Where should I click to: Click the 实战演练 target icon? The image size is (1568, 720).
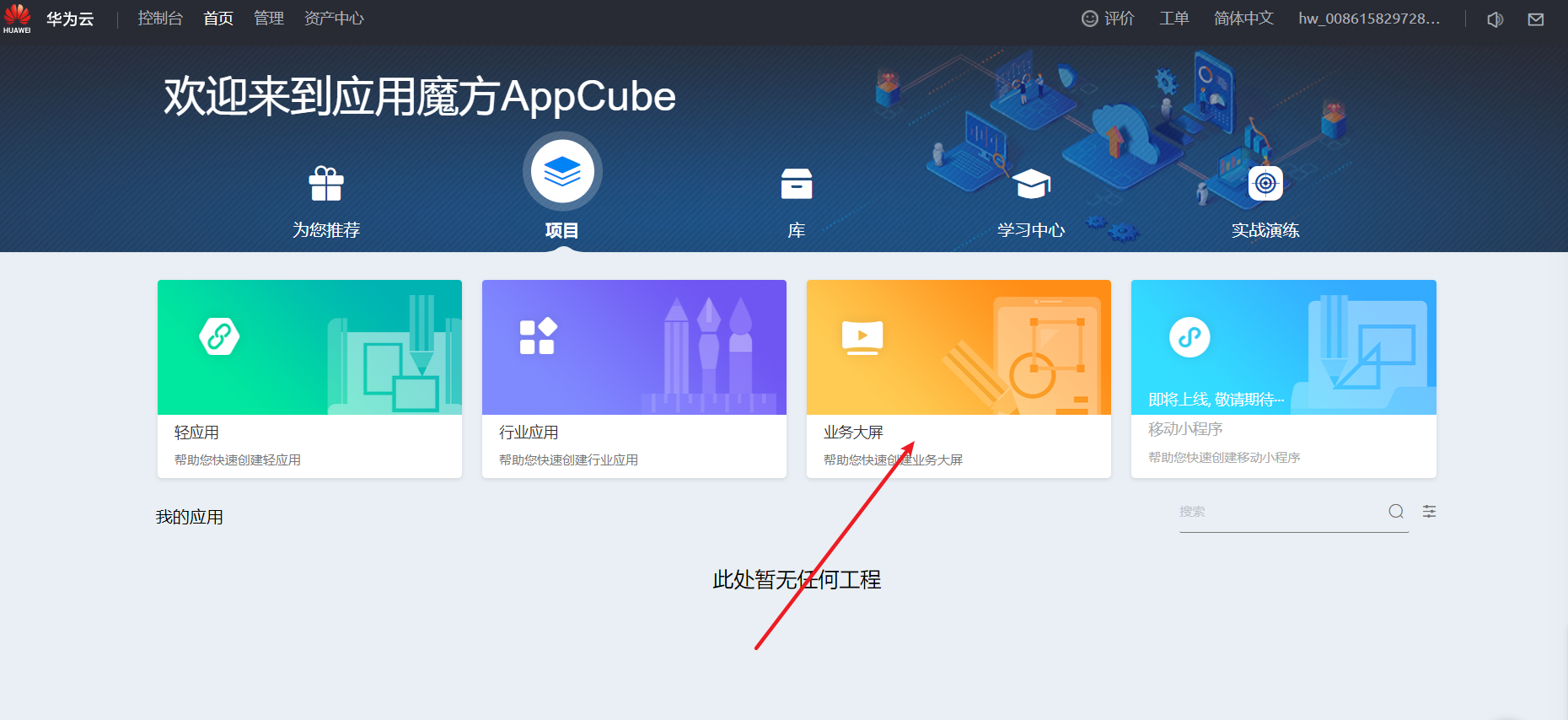click(1265, 183)
